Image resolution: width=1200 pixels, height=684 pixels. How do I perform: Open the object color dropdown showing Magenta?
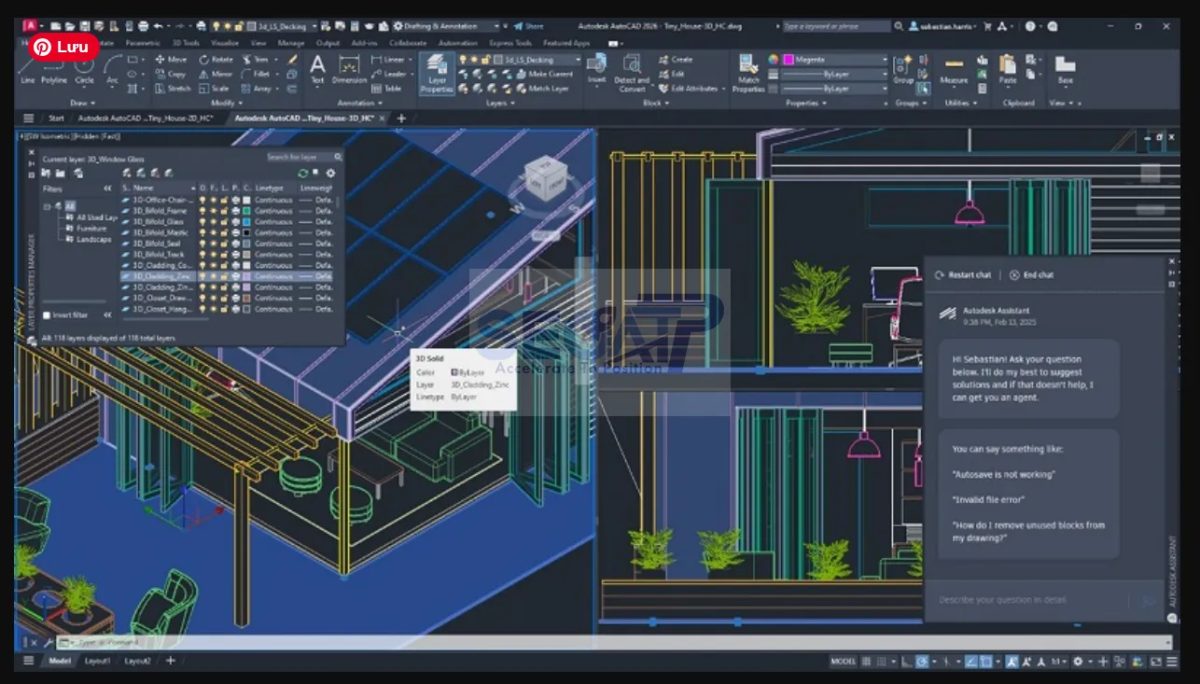pos(886,60)
